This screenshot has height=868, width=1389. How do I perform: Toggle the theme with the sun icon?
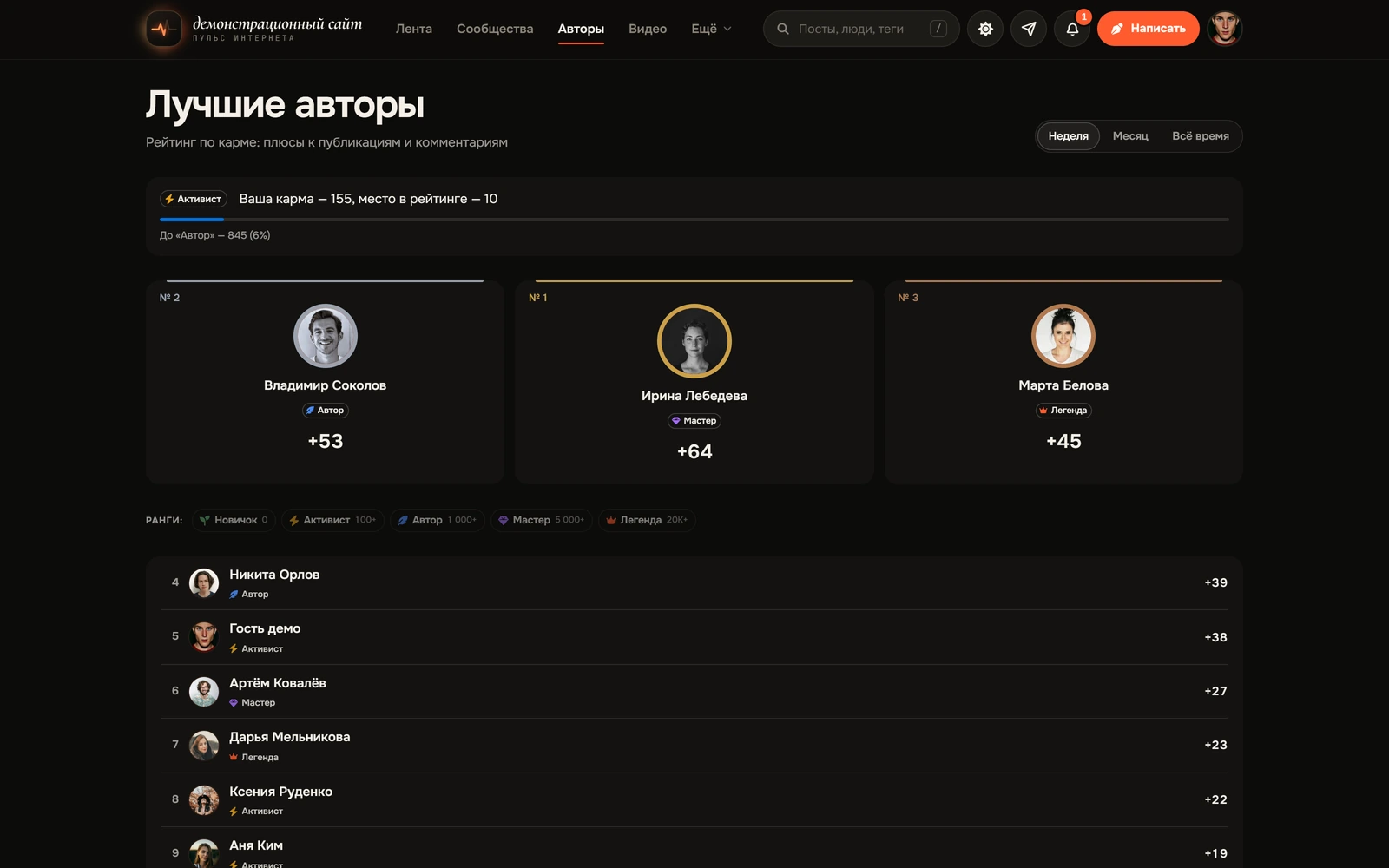click(985, 29)
